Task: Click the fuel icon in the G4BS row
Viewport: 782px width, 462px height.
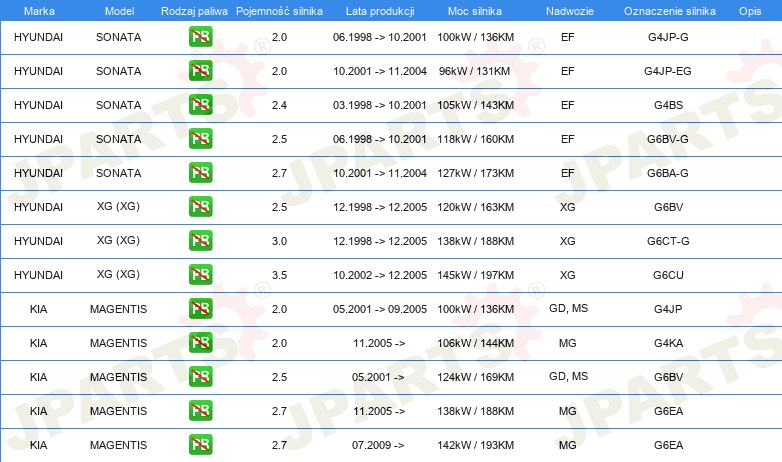Action: 200,104
